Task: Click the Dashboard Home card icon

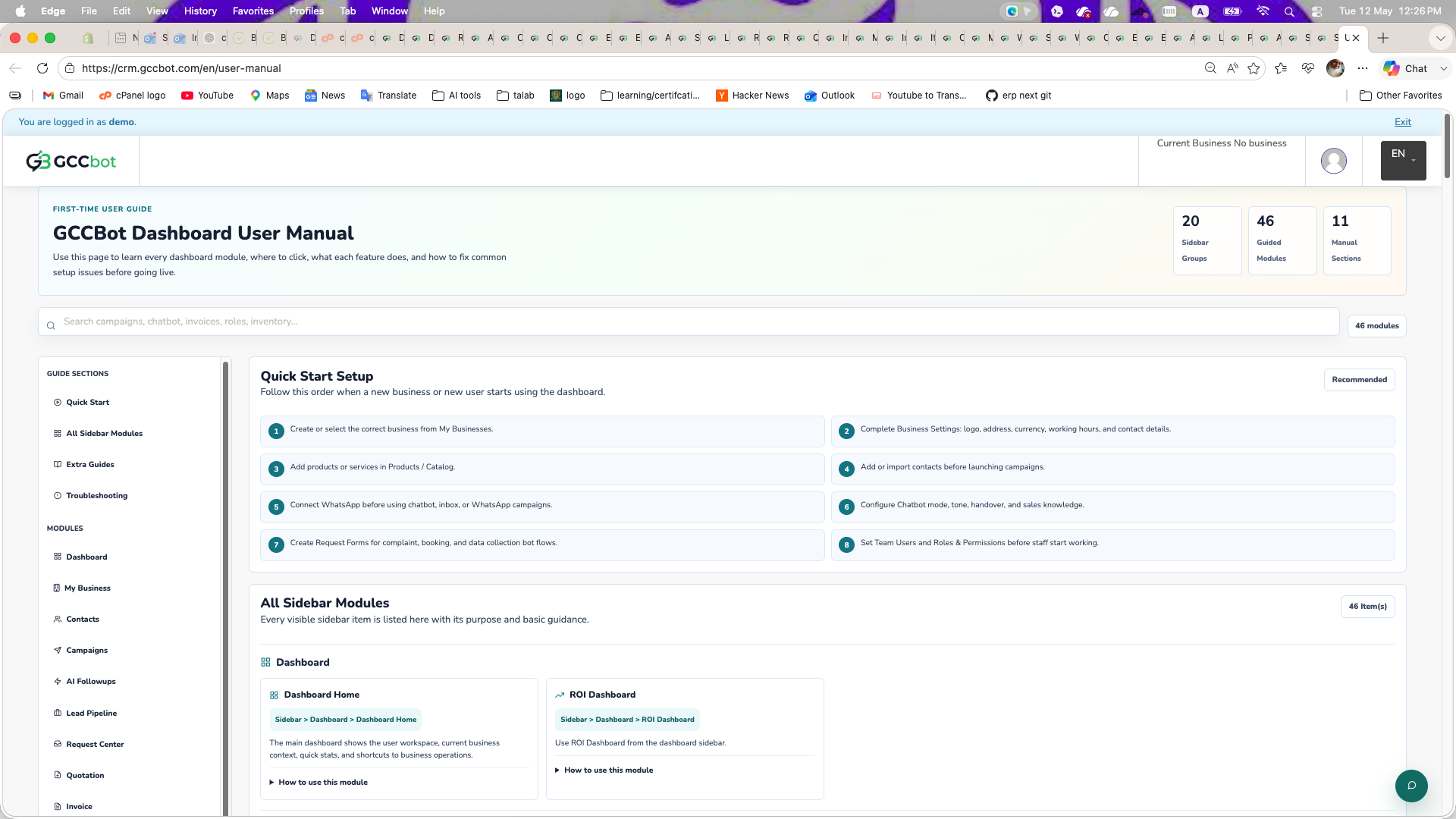Action: point(275,695)
